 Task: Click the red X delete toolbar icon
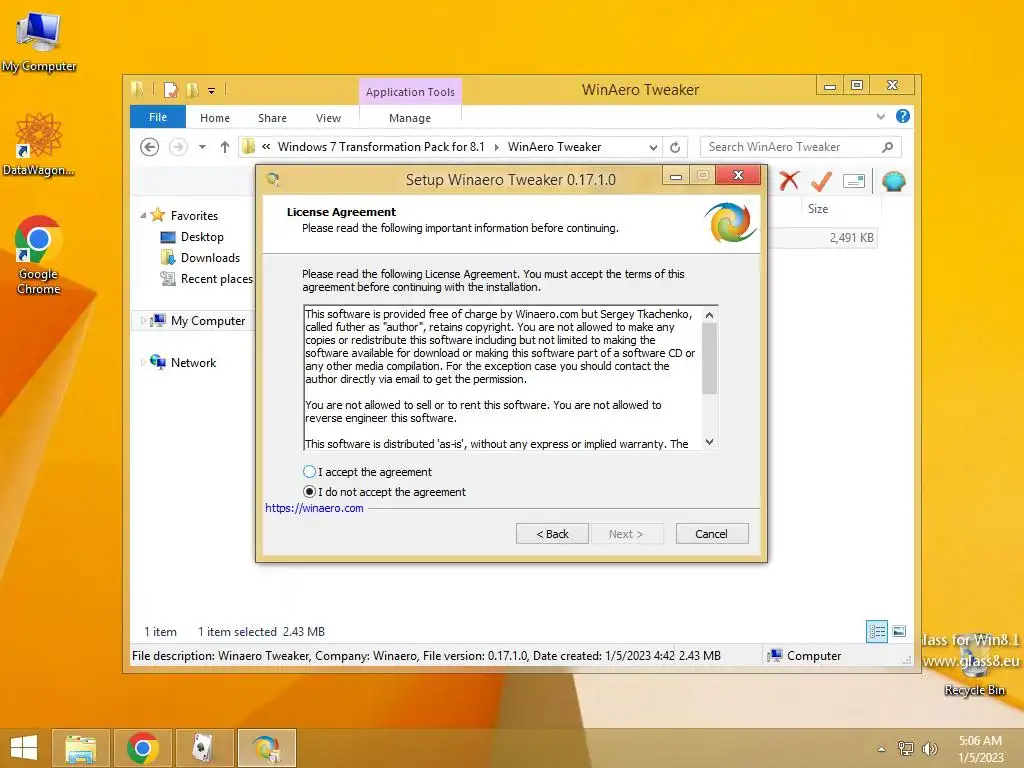(x=789, y=180)
